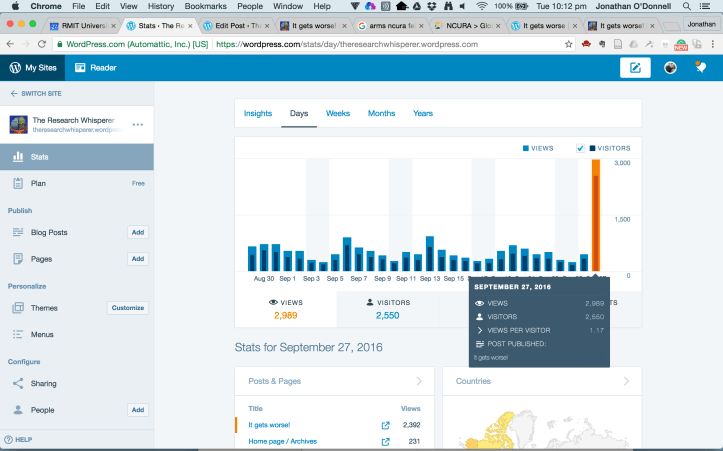Viewport: 723px width, 451px height.
Task: Click the Themes icon in sidebar
Action: point(18,308)
